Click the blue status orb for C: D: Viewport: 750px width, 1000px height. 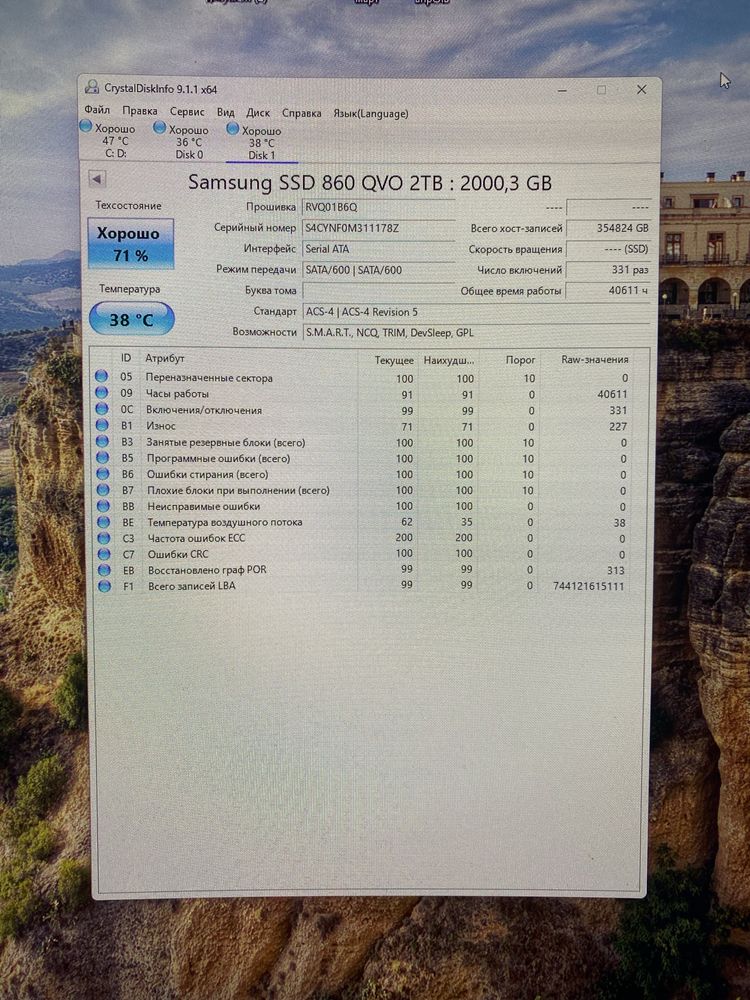pyautogui.click(x=85, y=126)
